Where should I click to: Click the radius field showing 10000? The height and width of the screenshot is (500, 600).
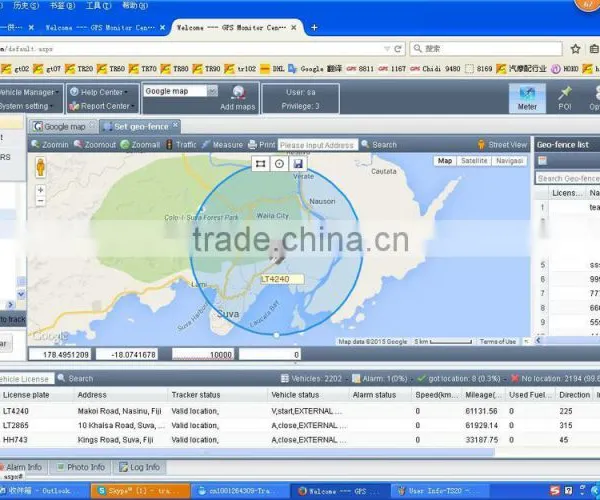(x=203, y=355)
